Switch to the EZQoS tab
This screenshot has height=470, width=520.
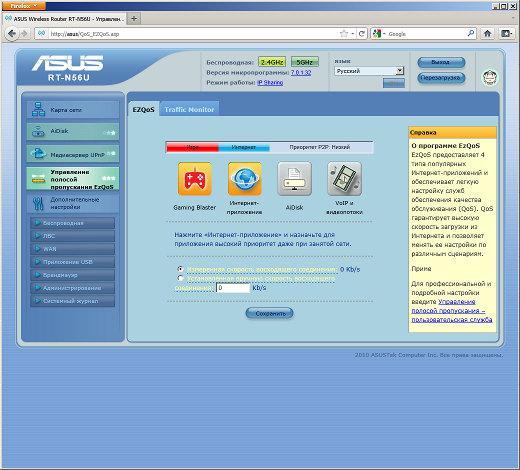(144, 109)
